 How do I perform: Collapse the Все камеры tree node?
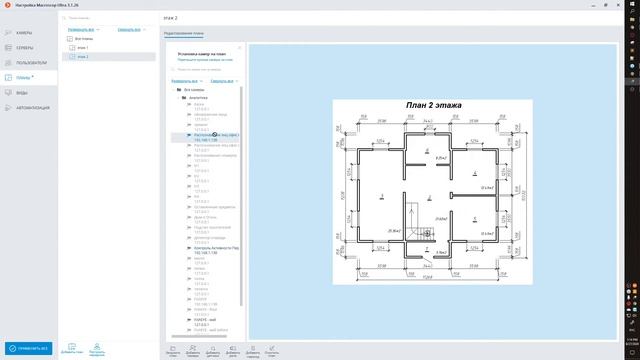[x=173, y=89]
